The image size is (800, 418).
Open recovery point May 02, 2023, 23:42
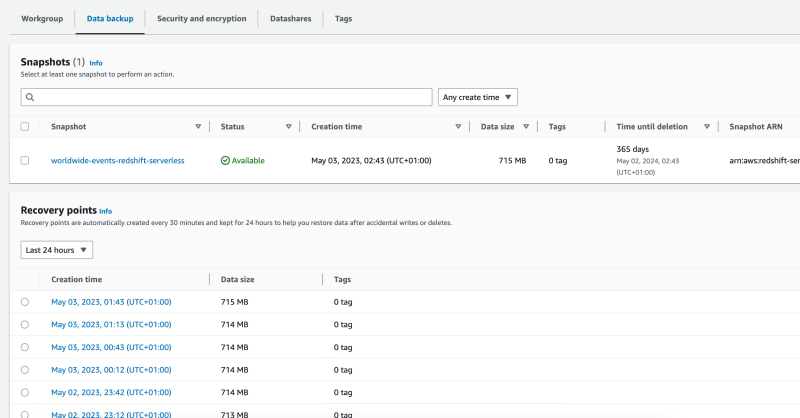click(111, 392)
